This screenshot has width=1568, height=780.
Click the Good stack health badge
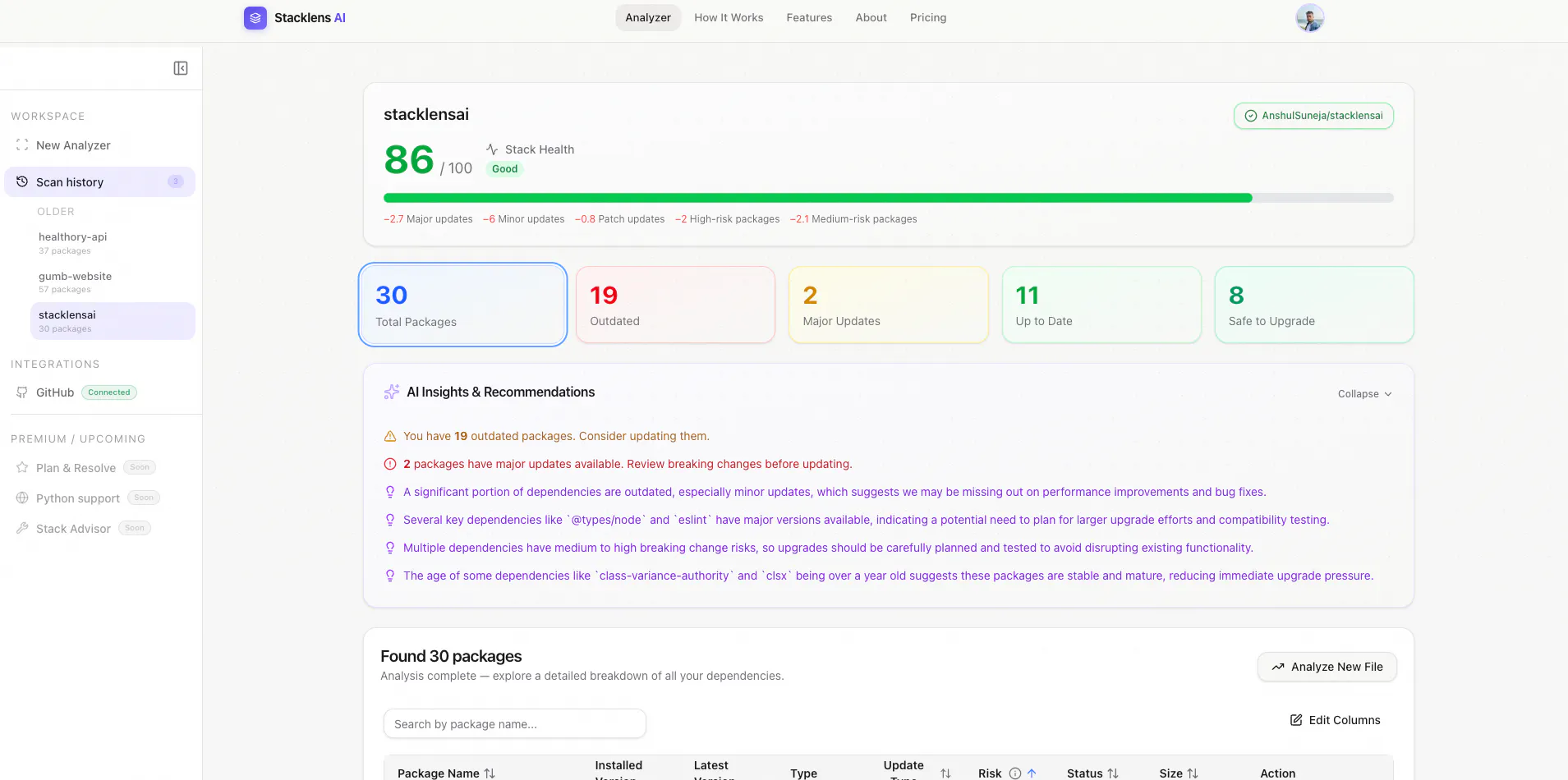click(x=505, y=169)
